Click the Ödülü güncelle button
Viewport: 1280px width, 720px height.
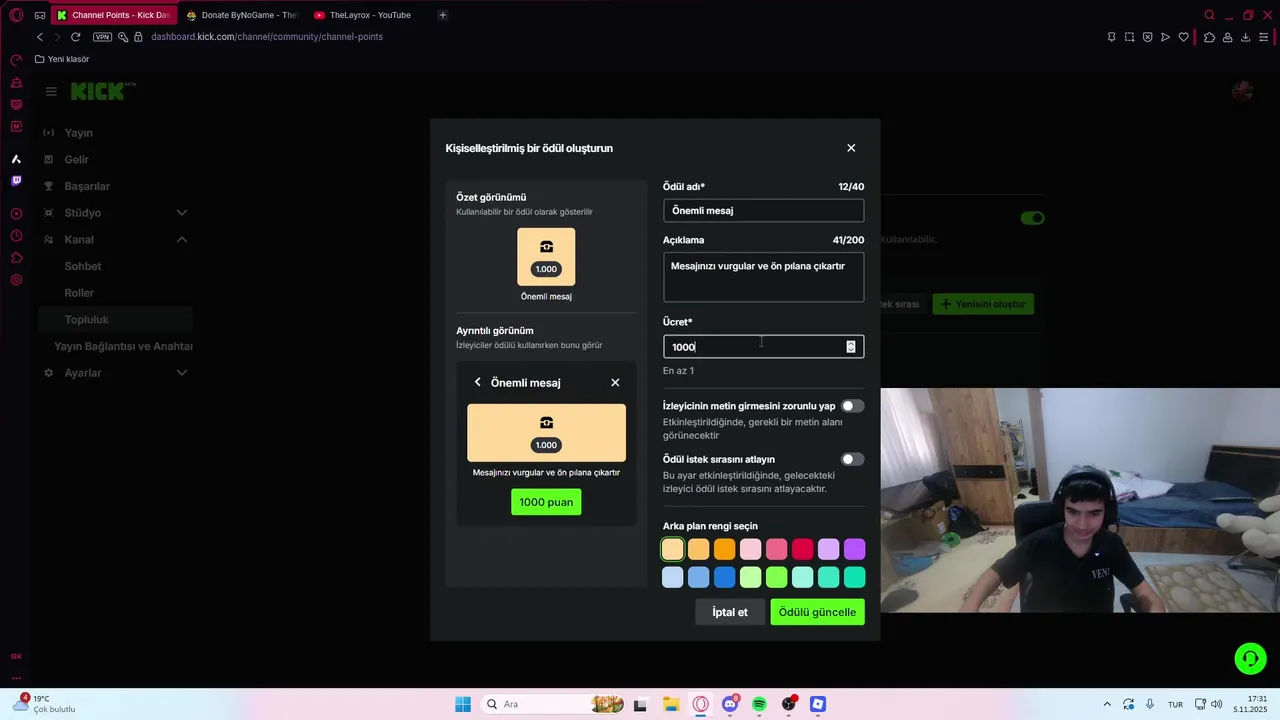click(817, 612)
